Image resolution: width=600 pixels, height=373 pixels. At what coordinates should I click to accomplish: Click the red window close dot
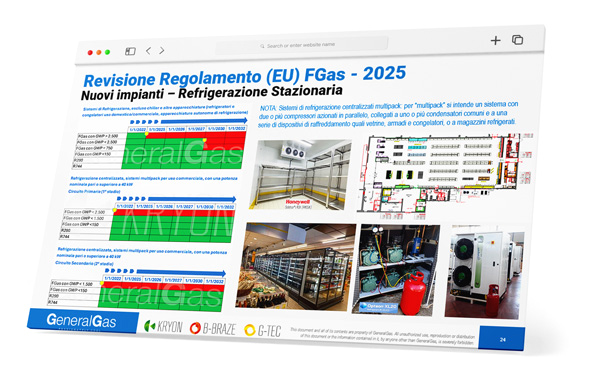90,53
